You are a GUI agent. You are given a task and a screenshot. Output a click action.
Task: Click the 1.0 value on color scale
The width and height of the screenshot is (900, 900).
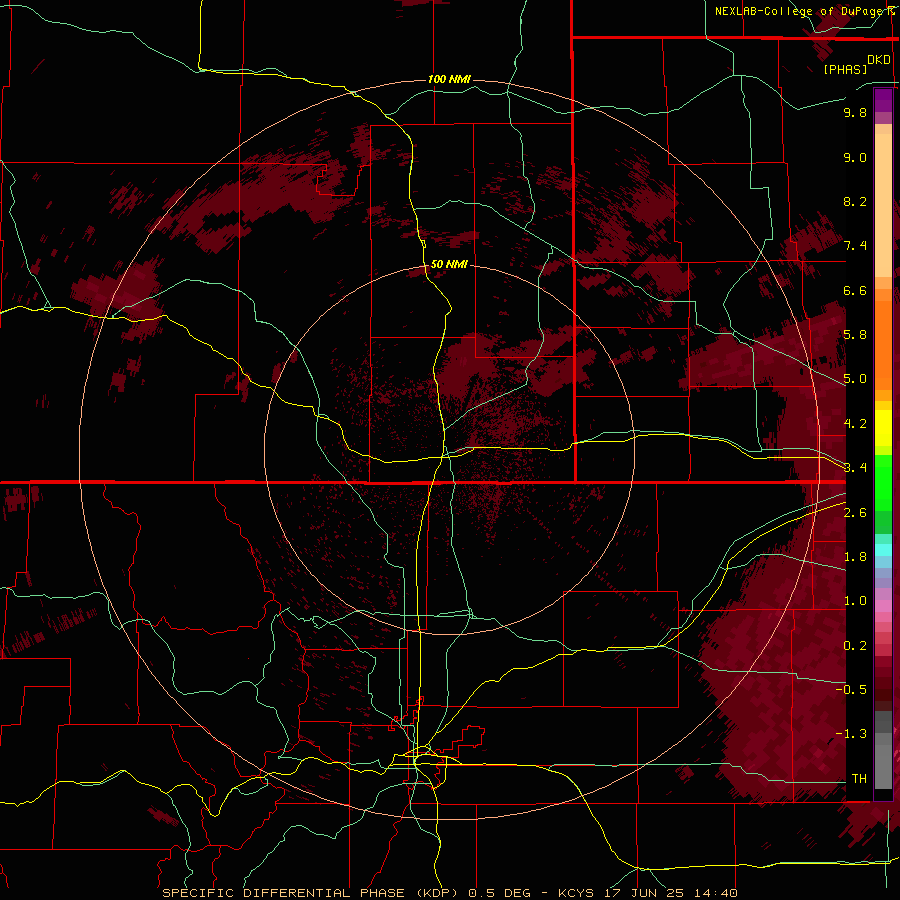(x=855, y=601)
